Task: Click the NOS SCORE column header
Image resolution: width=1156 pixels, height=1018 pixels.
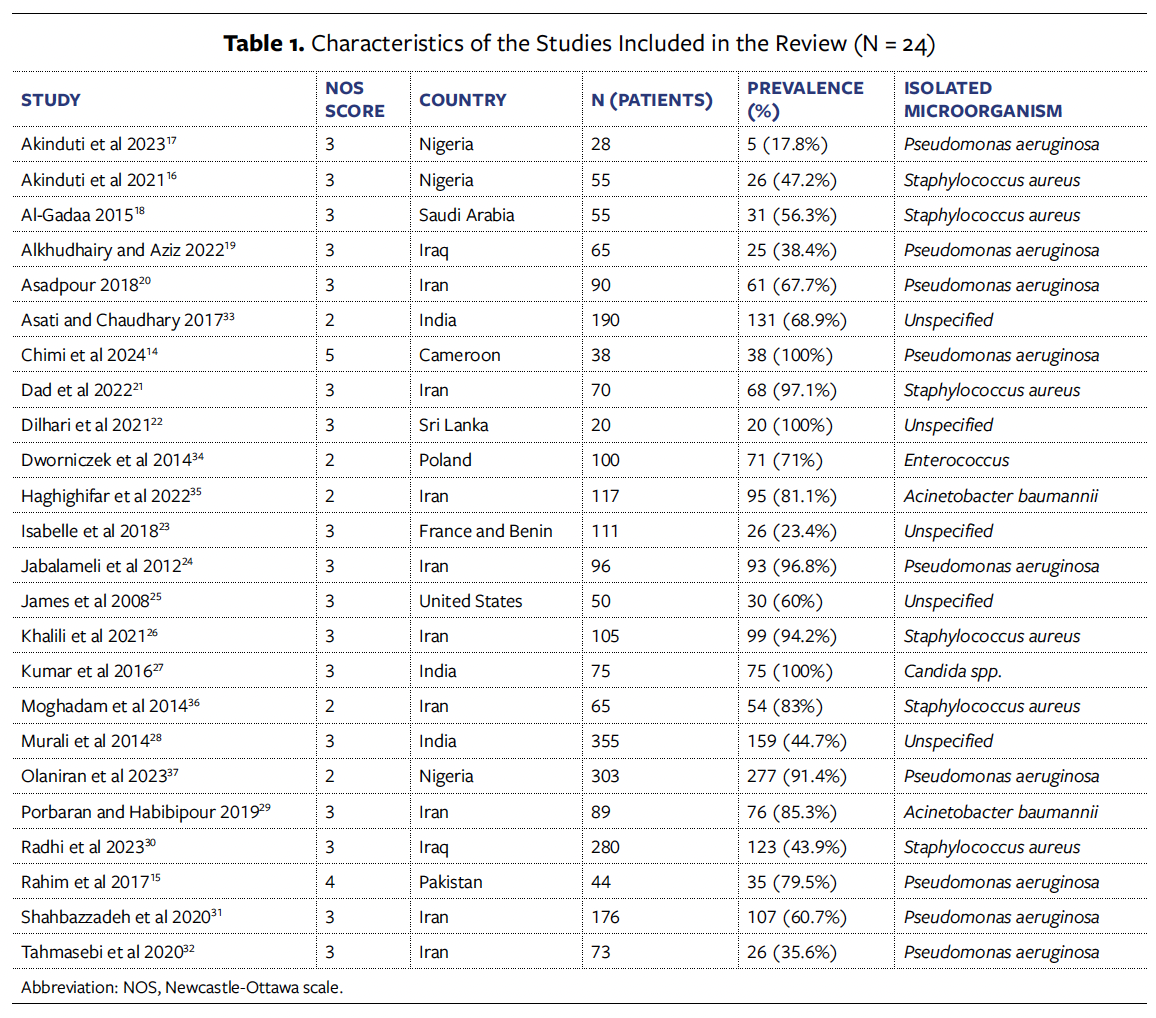Action: (x=354, y=100)
